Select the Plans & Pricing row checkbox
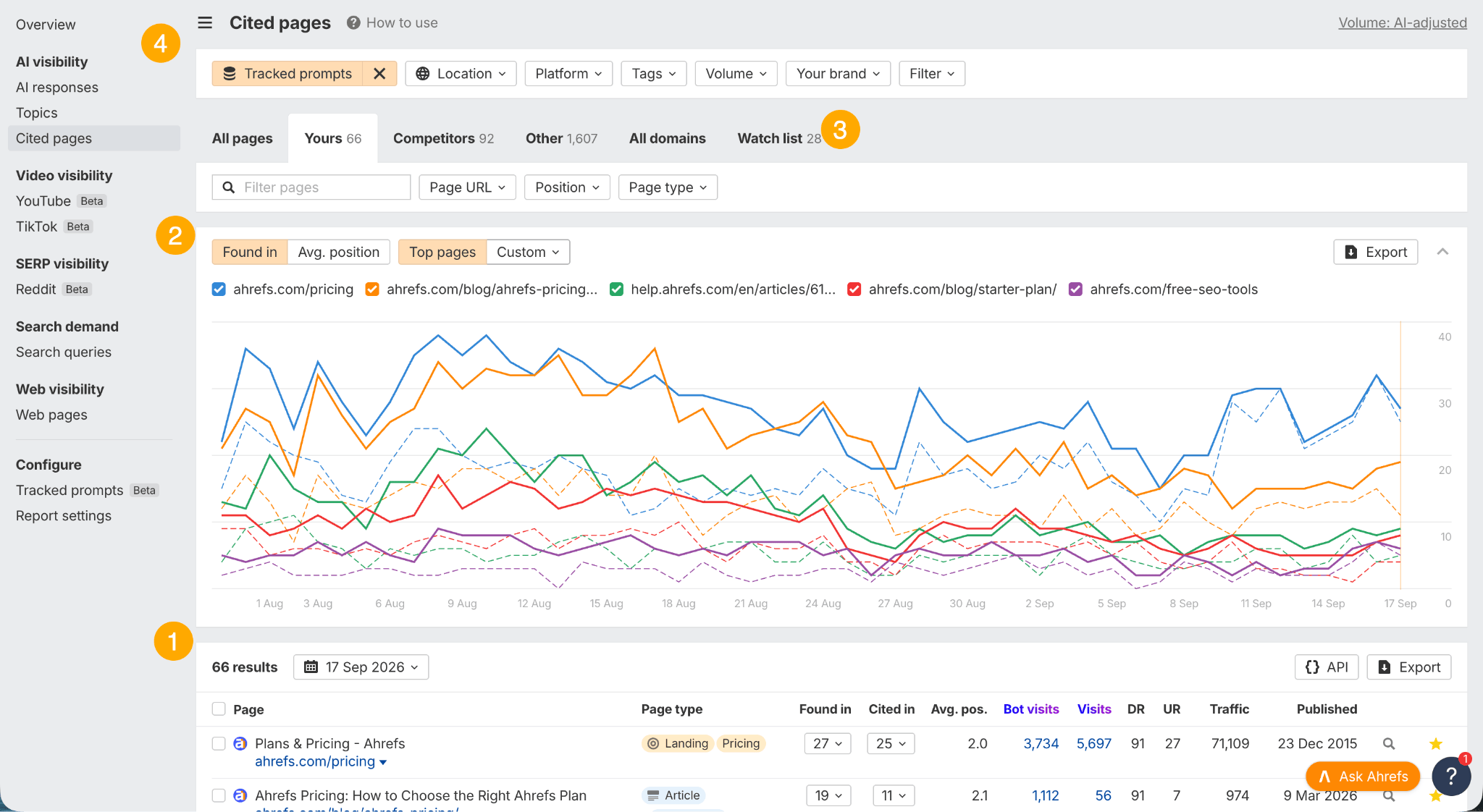 click(x=219, y=743)
